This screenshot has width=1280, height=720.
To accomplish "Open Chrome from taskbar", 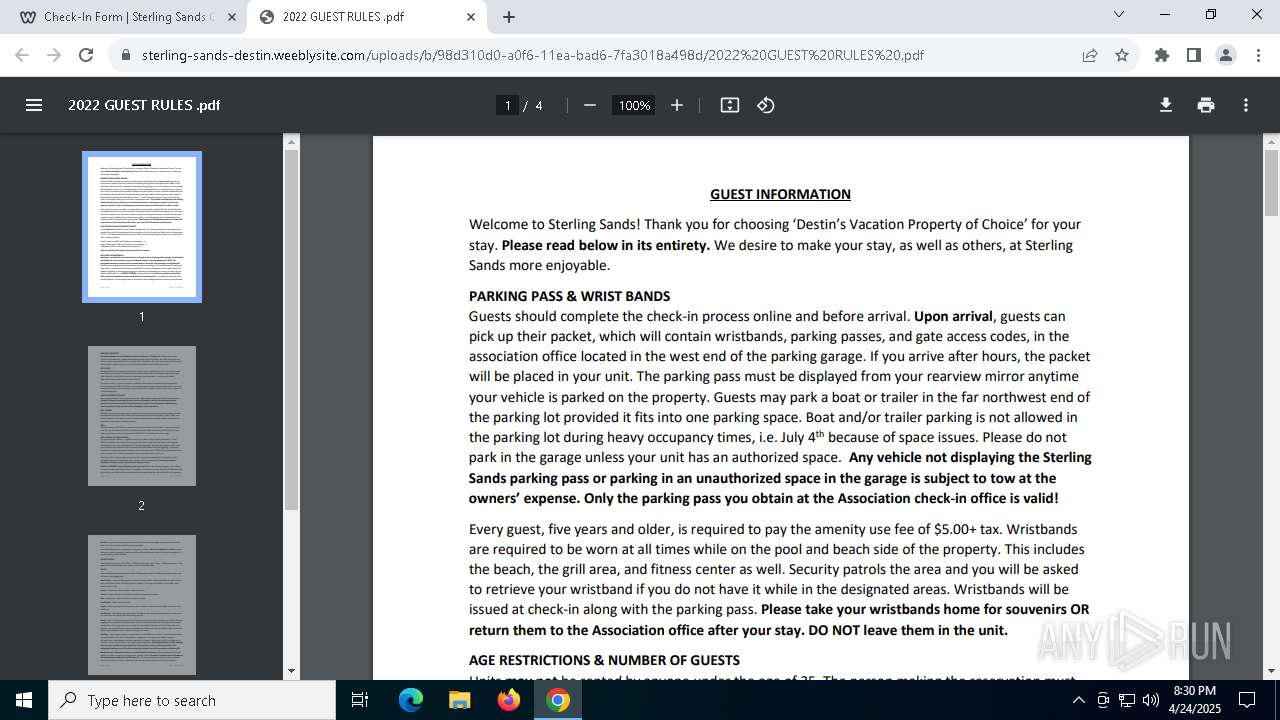I will (x=558, y=700).
